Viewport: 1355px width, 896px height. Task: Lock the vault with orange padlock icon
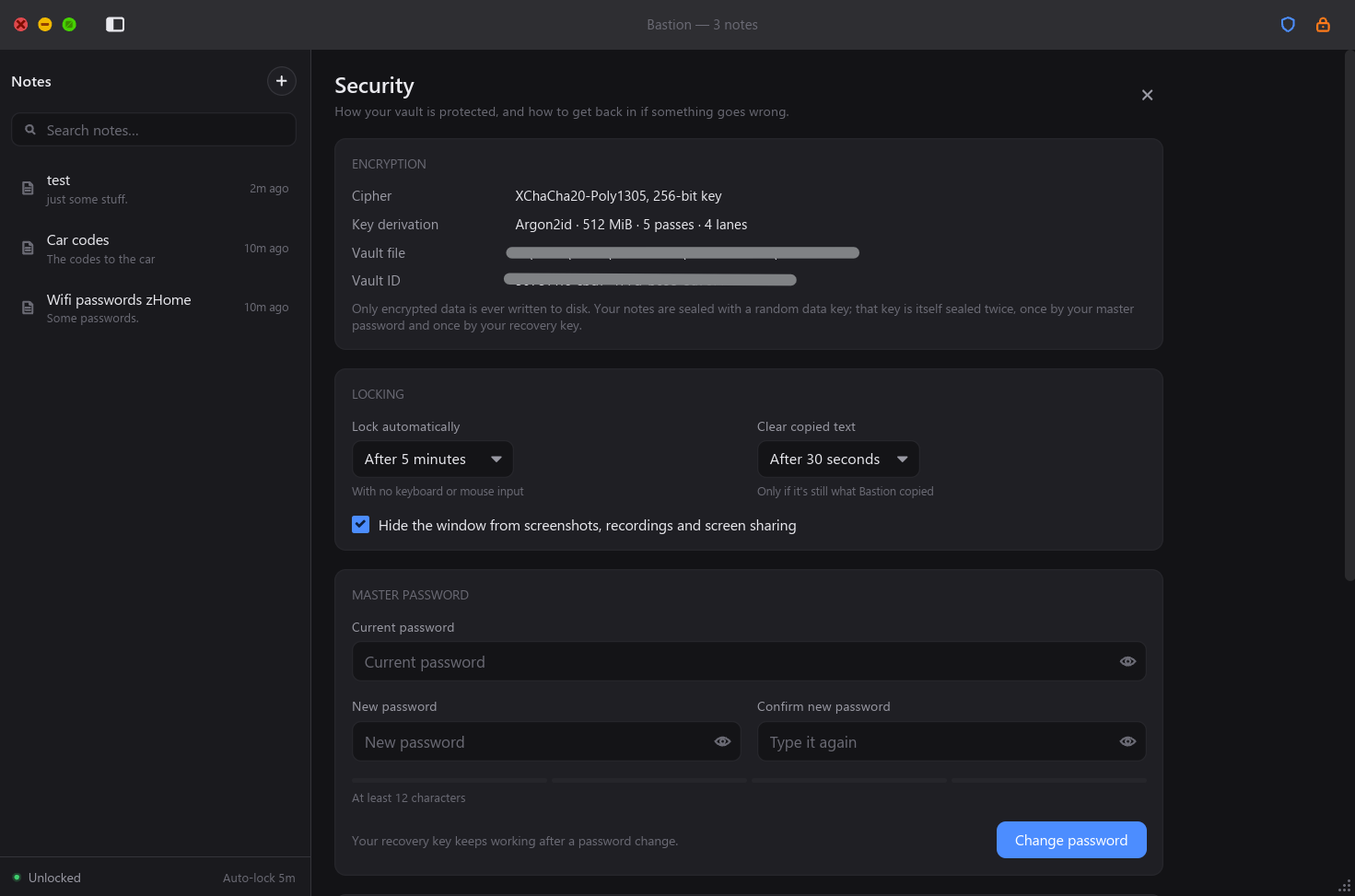[x=1323, y=25]
